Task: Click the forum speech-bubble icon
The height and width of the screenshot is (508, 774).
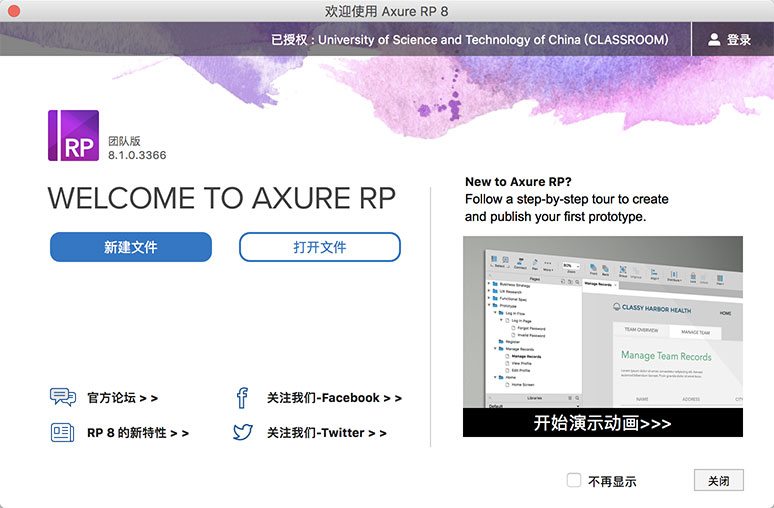Action: tap(63, 397)
